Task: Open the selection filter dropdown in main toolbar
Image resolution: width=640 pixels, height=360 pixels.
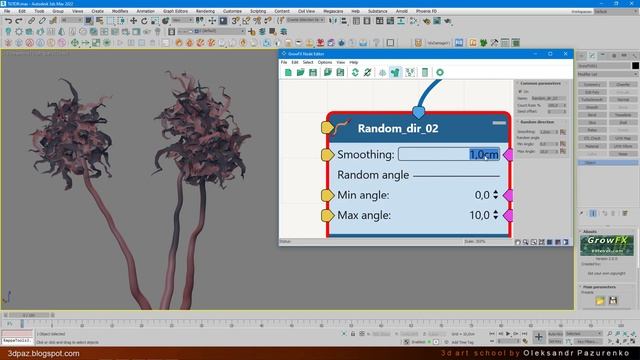Action: pos(71,20)
